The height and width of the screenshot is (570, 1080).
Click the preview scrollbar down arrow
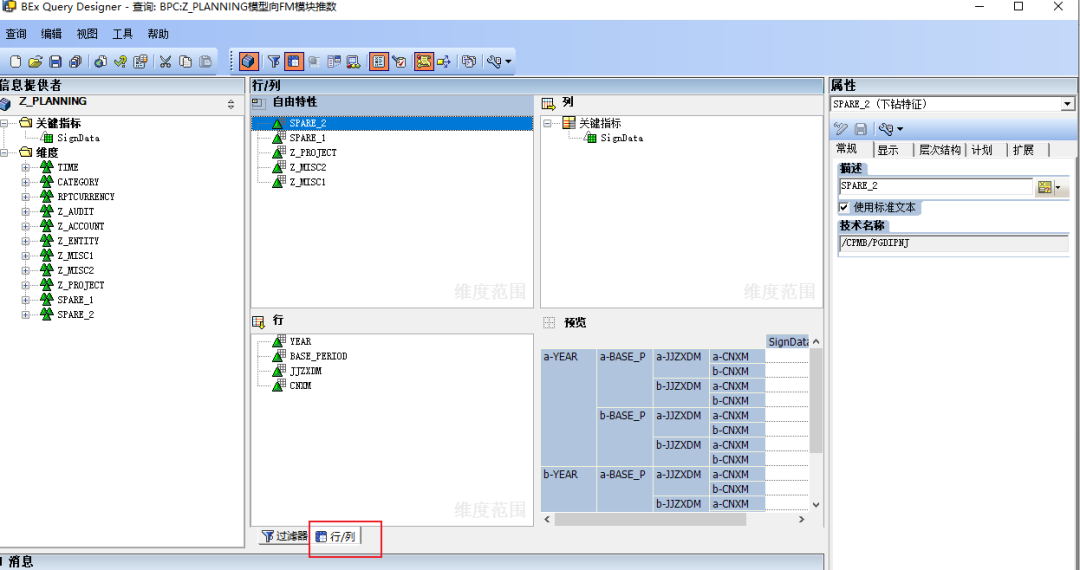click(x=816, y=505)
